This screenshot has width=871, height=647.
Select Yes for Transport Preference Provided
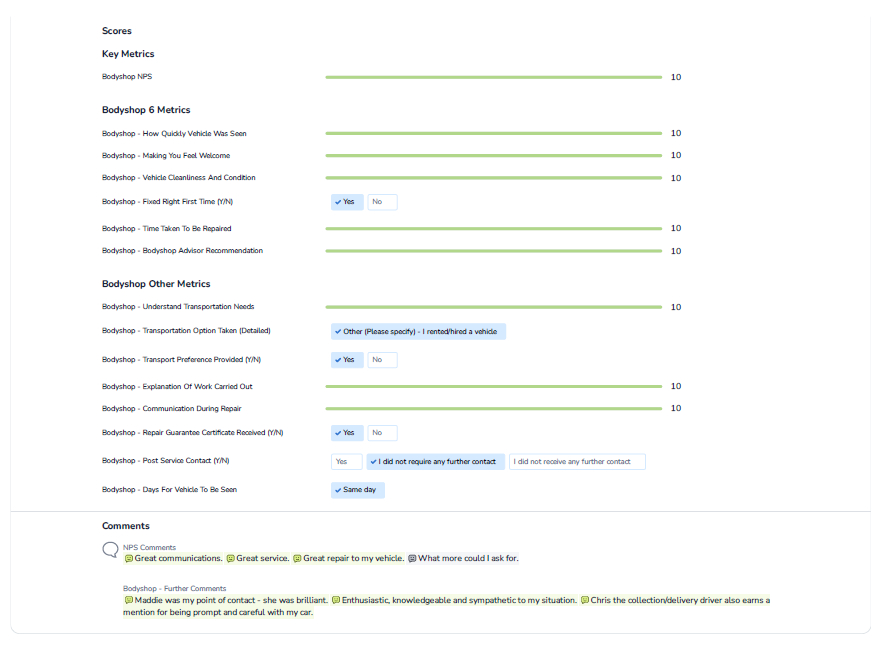[347, 360]
